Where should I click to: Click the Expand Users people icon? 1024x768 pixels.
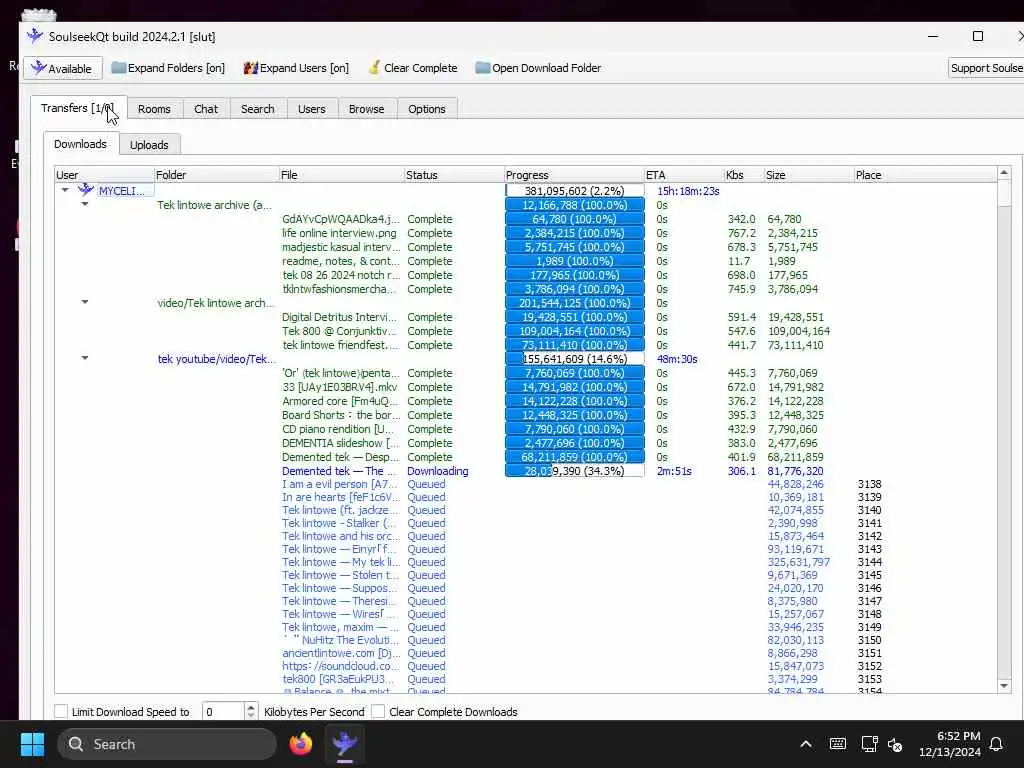[x=251, y=68]
